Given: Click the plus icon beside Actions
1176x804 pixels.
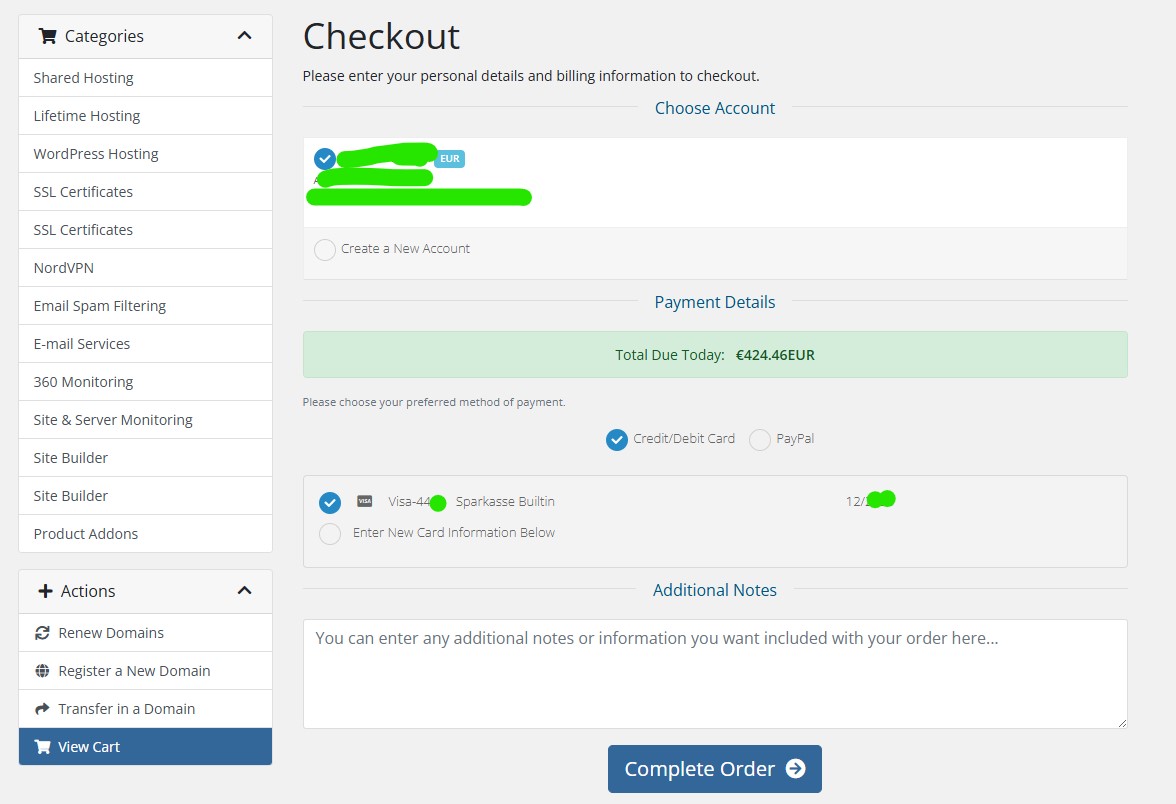Looking at the screenshot, I should [x=45, y=591].
